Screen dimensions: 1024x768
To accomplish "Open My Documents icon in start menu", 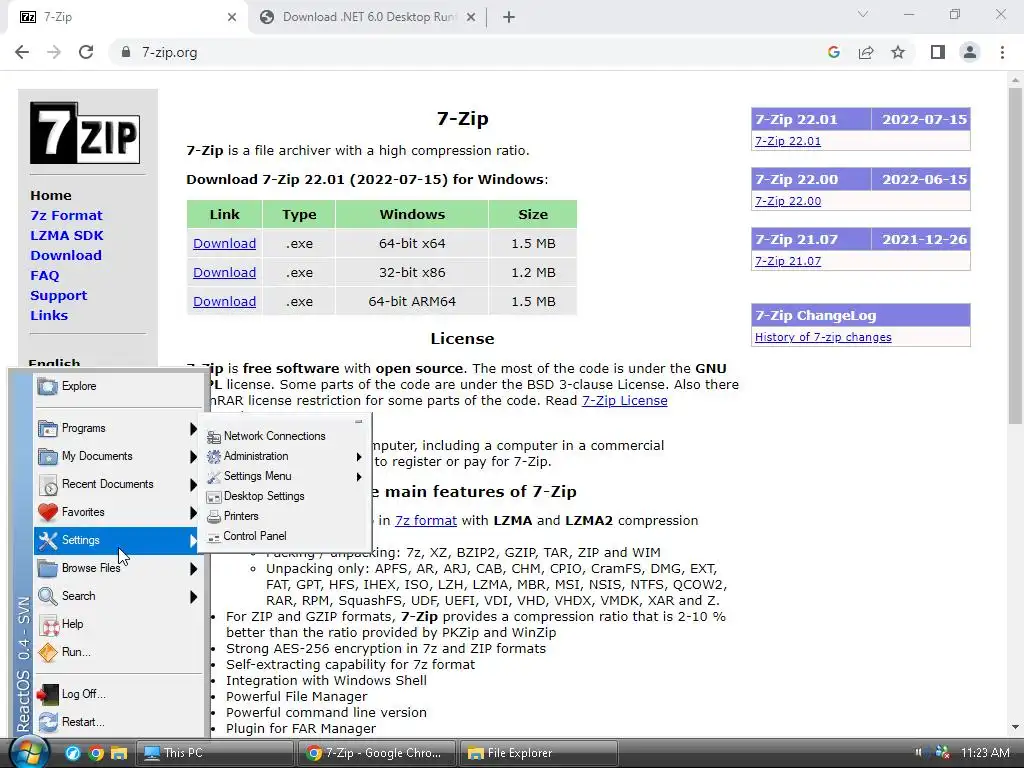I will click(x=48, y=456).
